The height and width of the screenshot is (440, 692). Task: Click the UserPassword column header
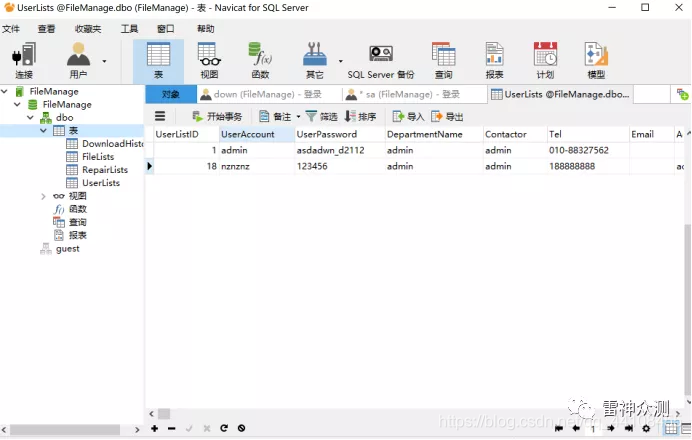[x=339, y=134]
